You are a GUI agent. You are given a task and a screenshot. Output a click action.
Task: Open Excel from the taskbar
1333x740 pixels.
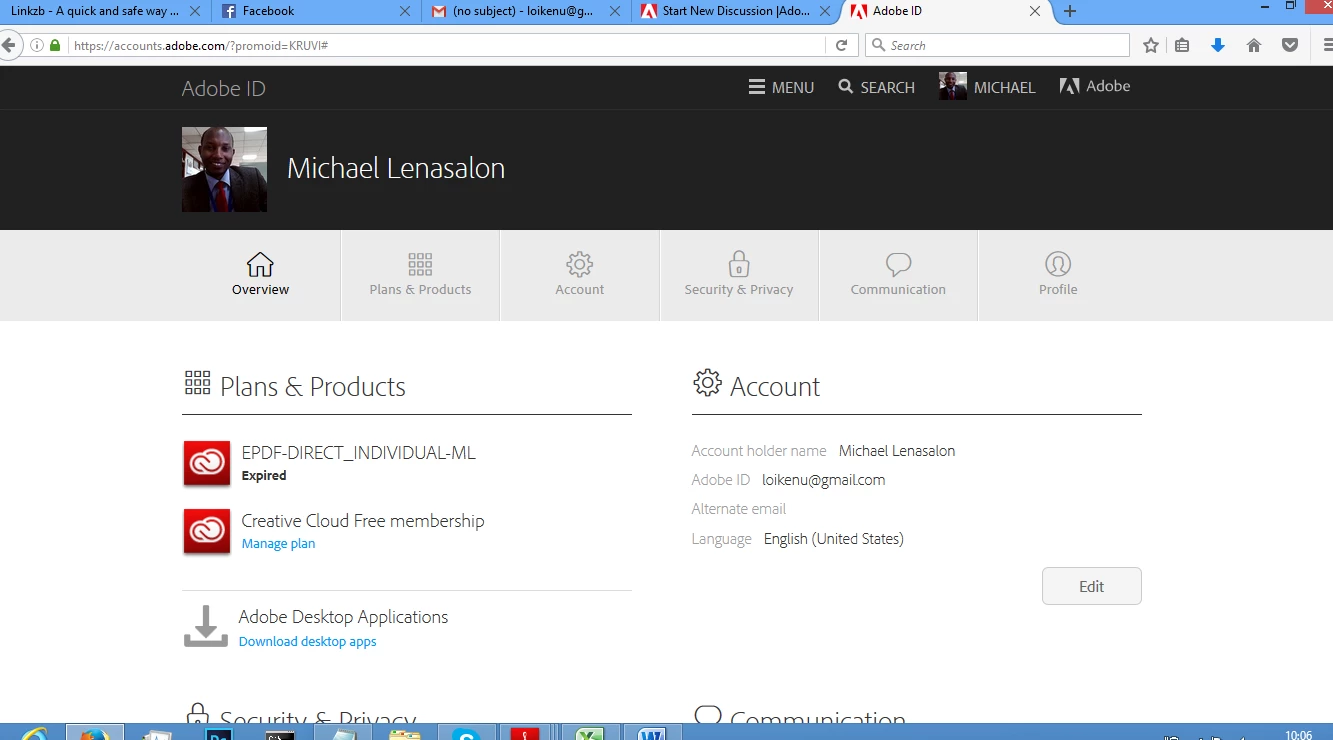pyautogui.click(x=589, y=733)
